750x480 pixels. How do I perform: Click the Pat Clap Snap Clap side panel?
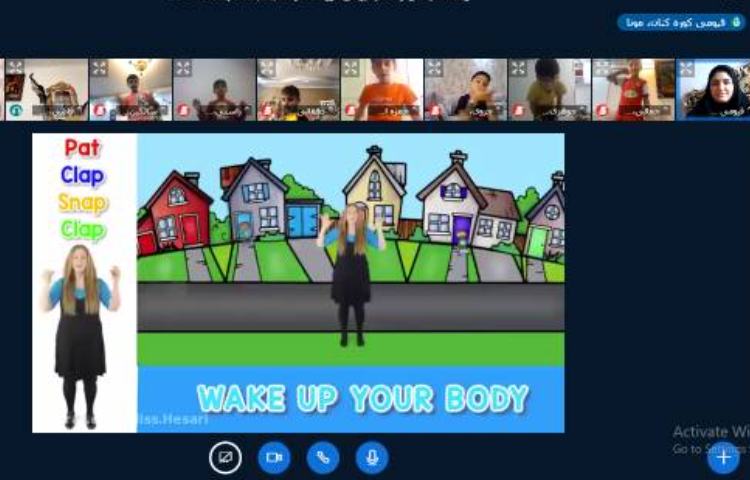[84, 283]
